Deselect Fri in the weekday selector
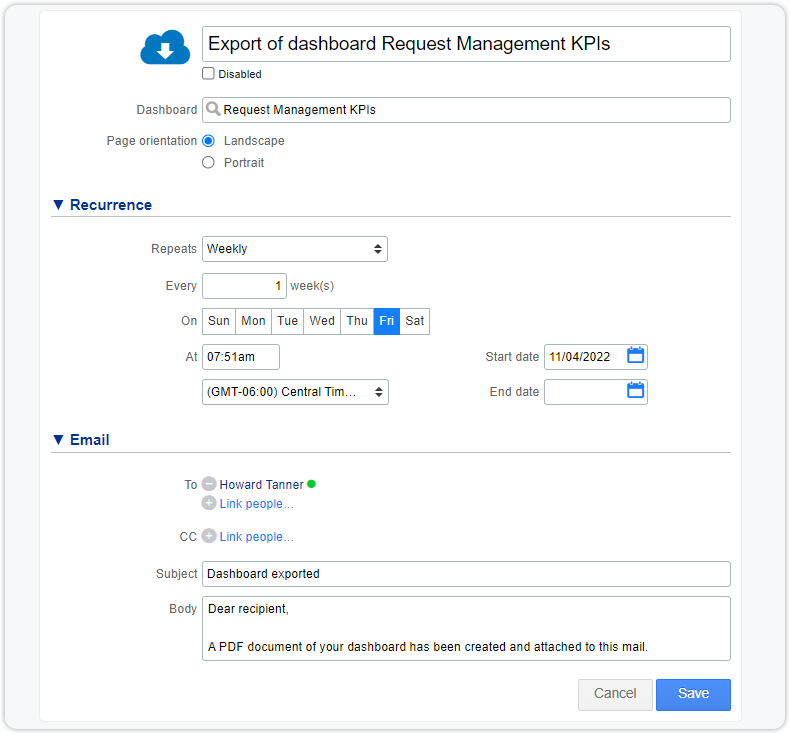The image size is (790, 734). pos(387,321)
